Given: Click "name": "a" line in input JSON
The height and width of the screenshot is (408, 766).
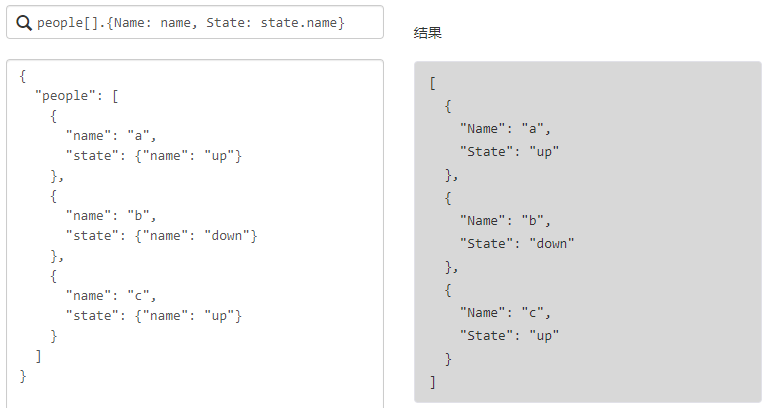Looking at the screenshot, I should 111,135.
